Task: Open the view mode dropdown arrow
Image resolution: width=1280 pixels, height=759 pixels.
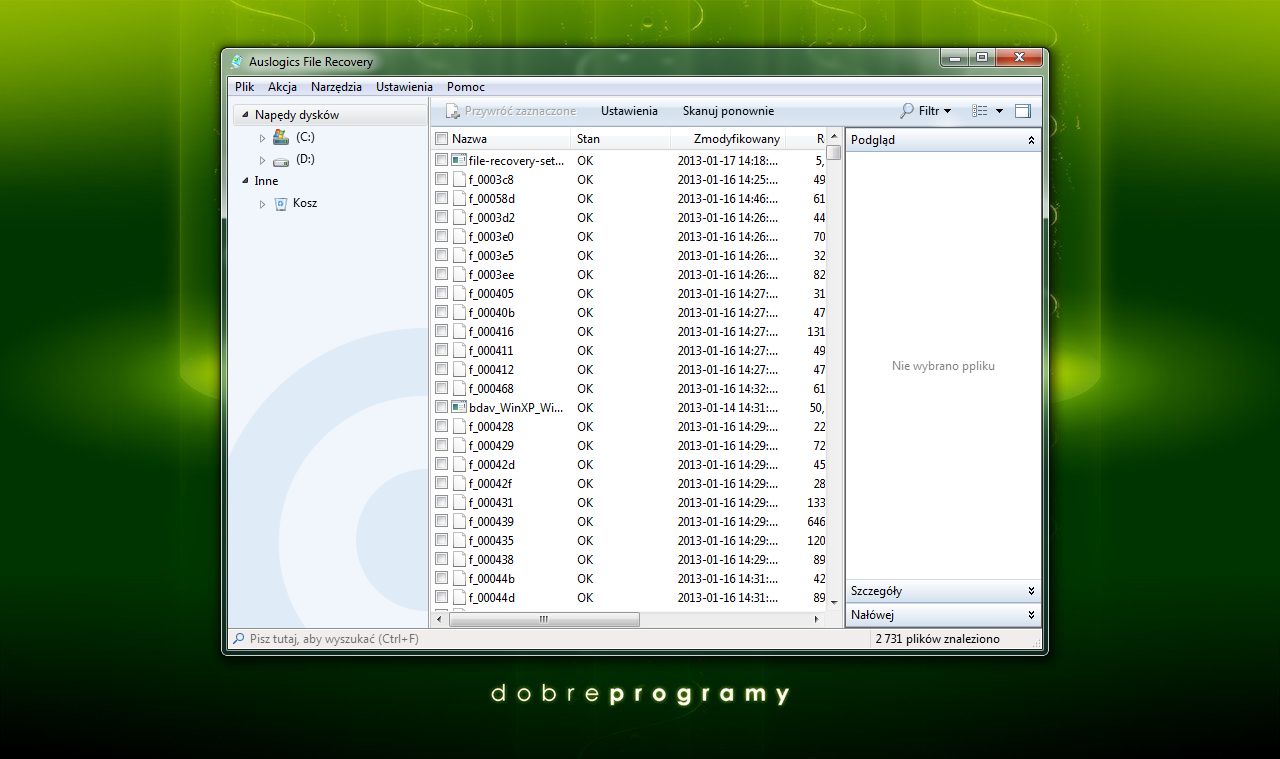Action: click(999, 112)
